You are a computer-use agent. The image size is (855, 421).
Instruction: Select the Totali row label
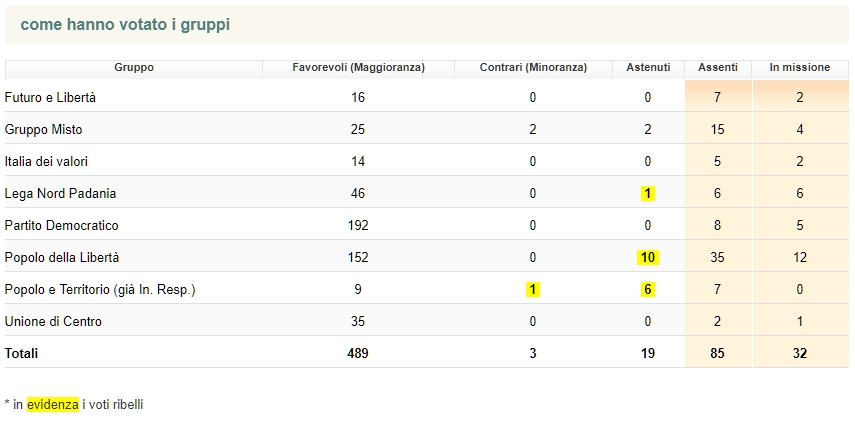(x=21, y=353)
